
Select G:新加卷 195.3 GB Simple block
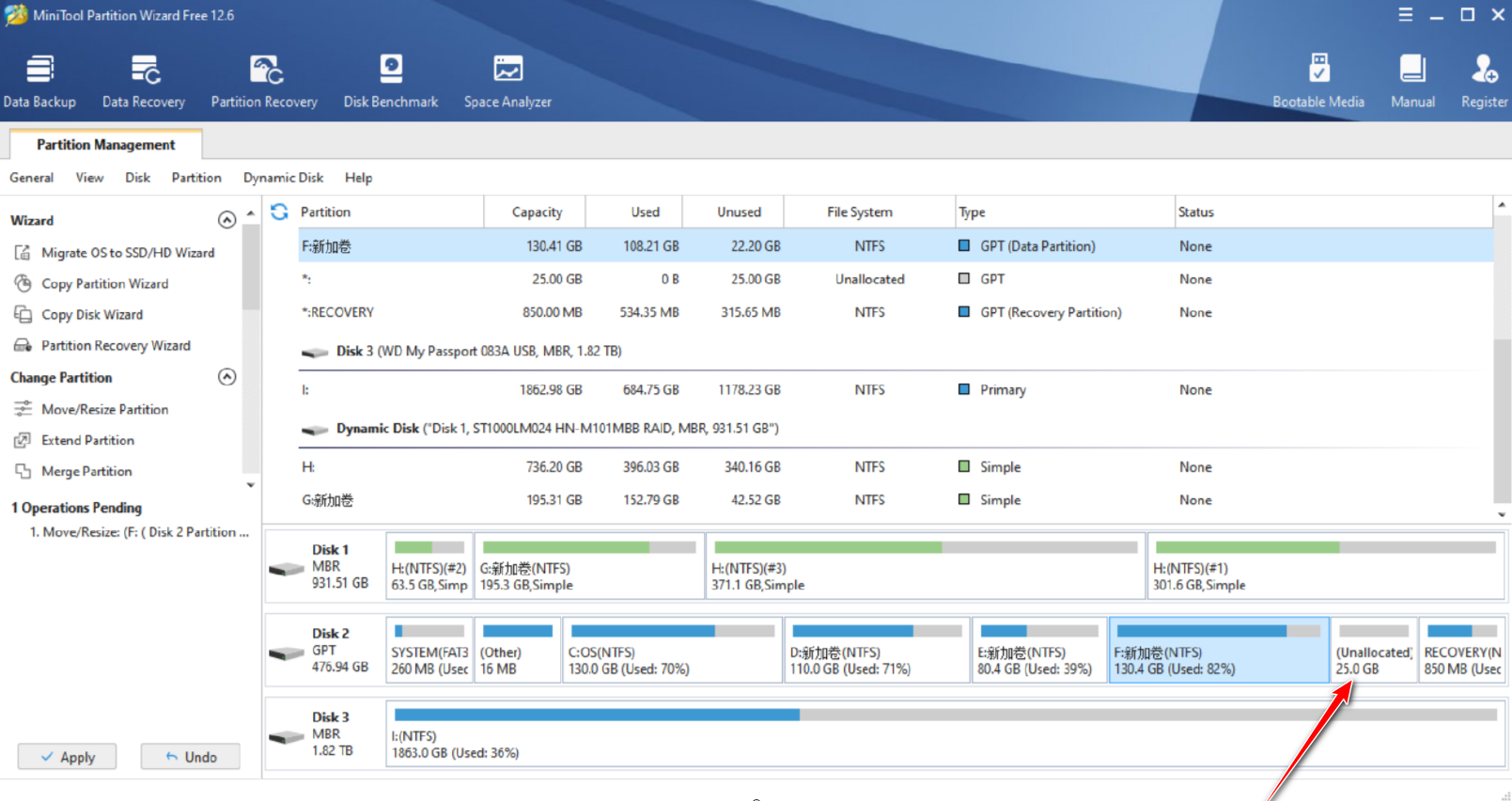point(588,566)
